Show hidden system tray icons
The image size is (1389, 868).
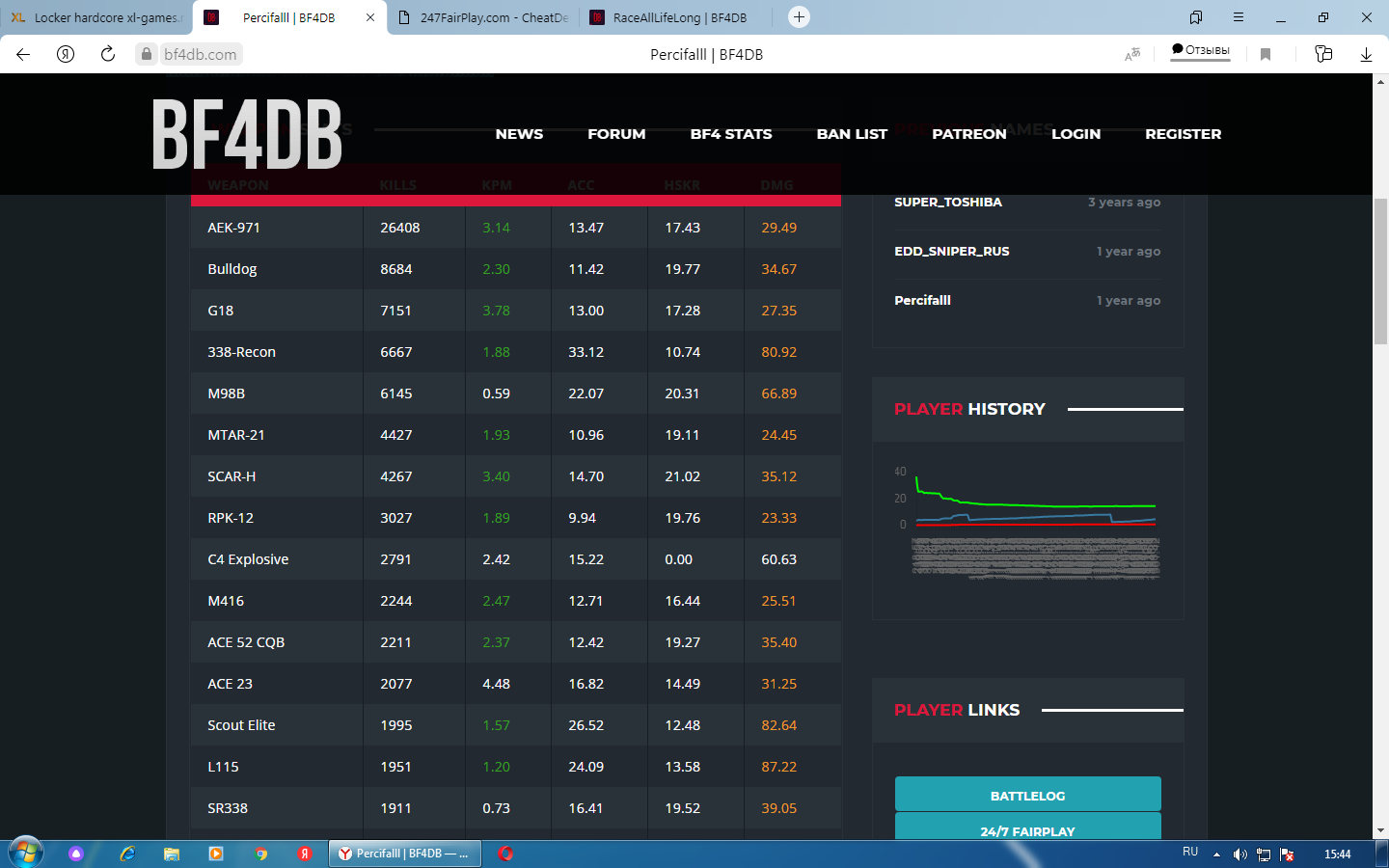pyautogui.click(x=1216, y=854)
